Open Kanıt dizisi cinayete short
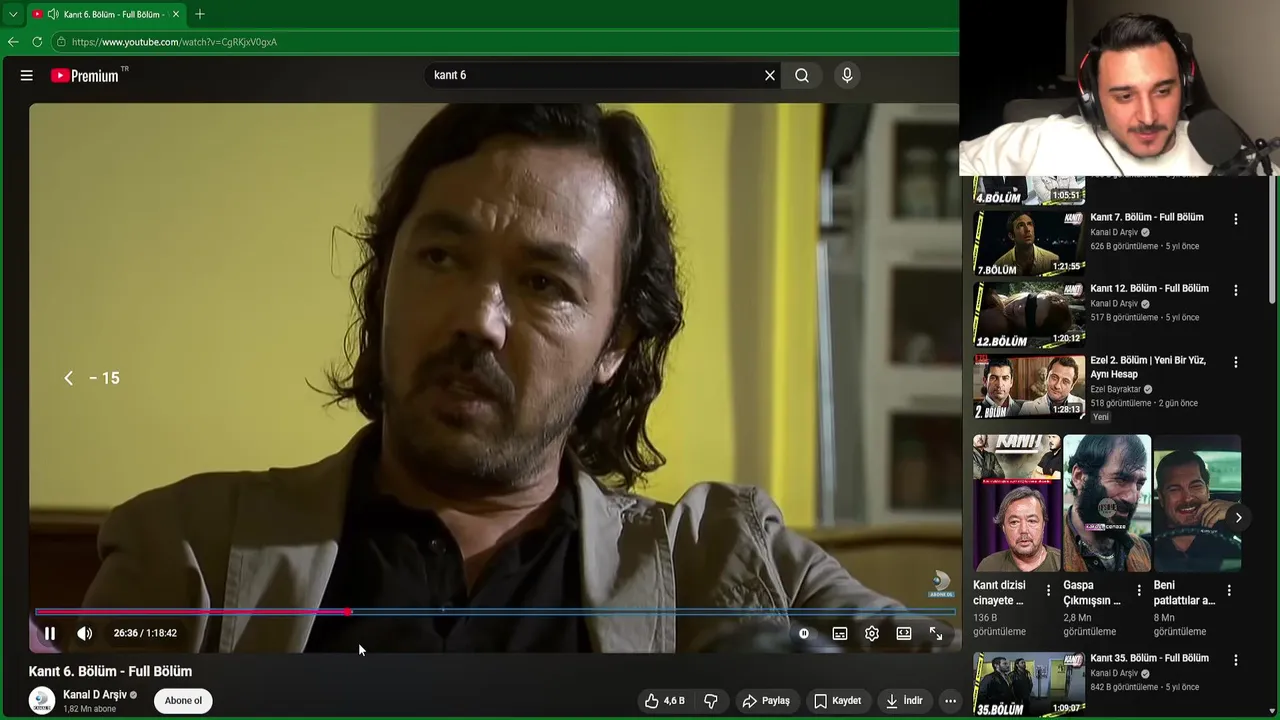 point(1017,503)
